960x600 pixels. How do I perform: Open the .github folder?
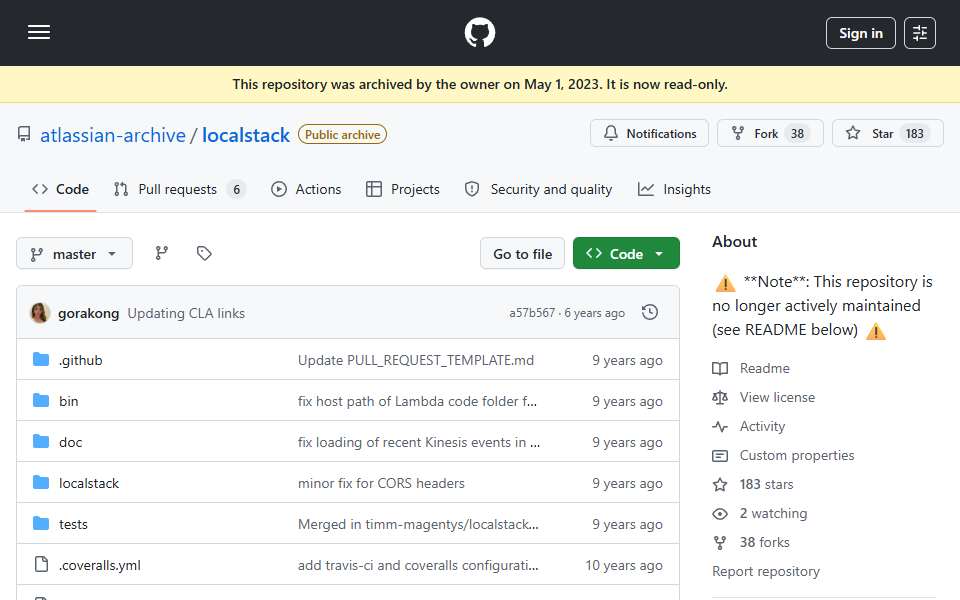[81, 360]
